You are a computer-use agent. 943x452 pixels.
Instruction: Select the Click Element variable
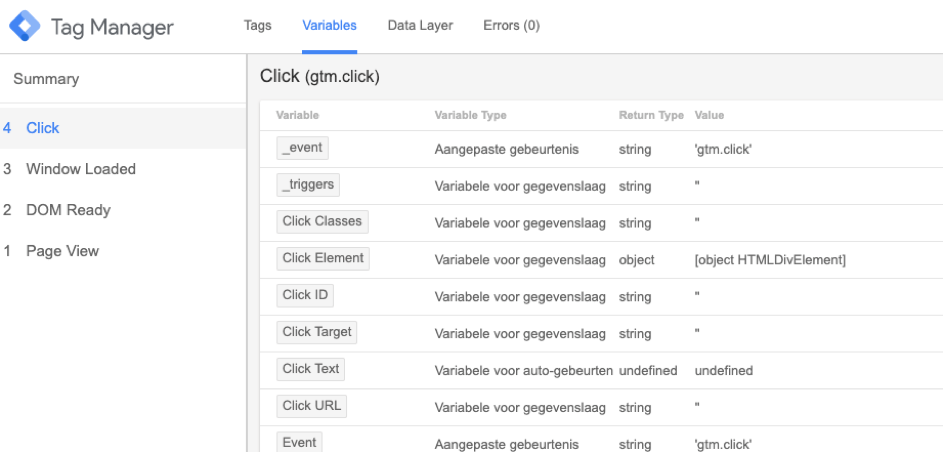tap(323, 258)
